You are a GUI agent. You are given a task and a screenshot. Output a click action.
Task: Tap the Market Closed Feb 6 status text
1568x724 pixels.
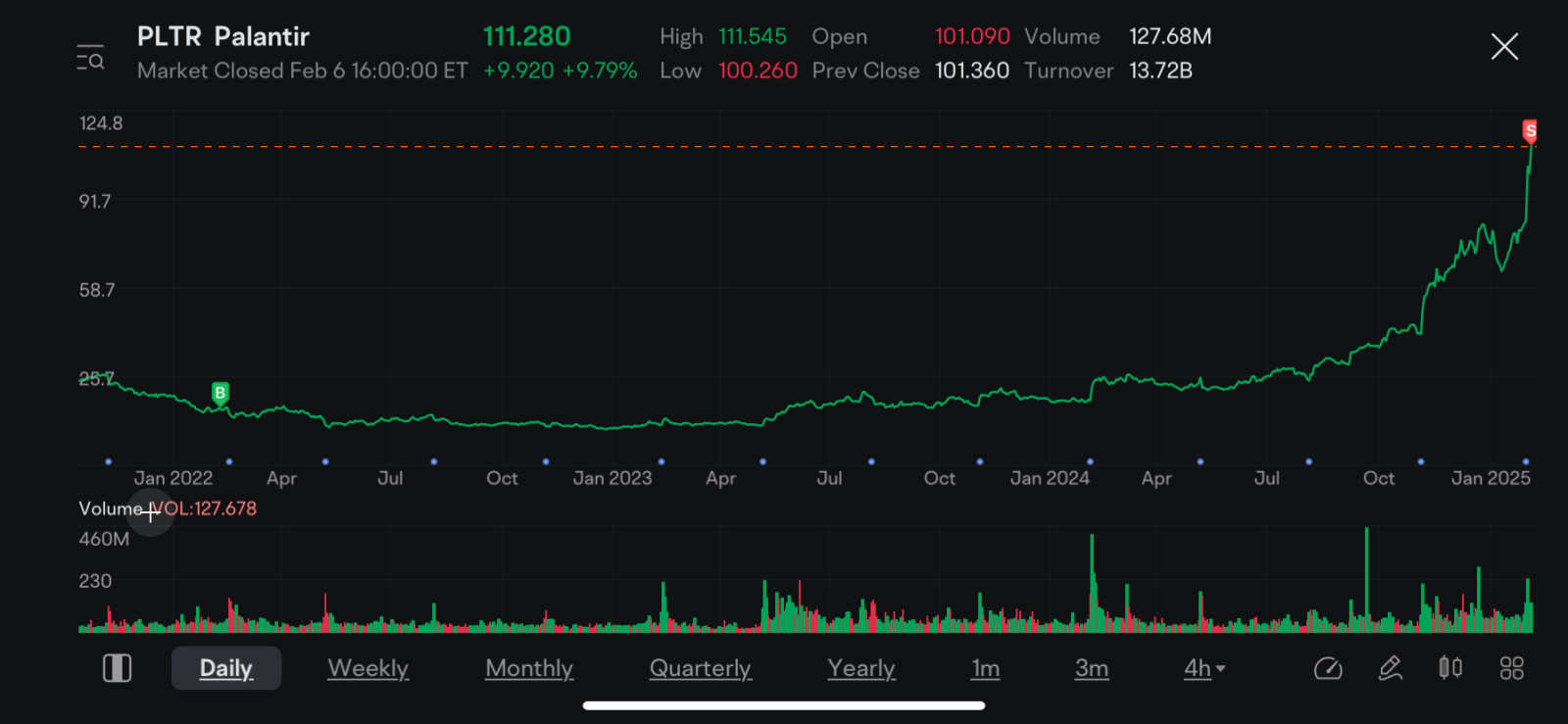pyautogui.click(x=303, y=71)
